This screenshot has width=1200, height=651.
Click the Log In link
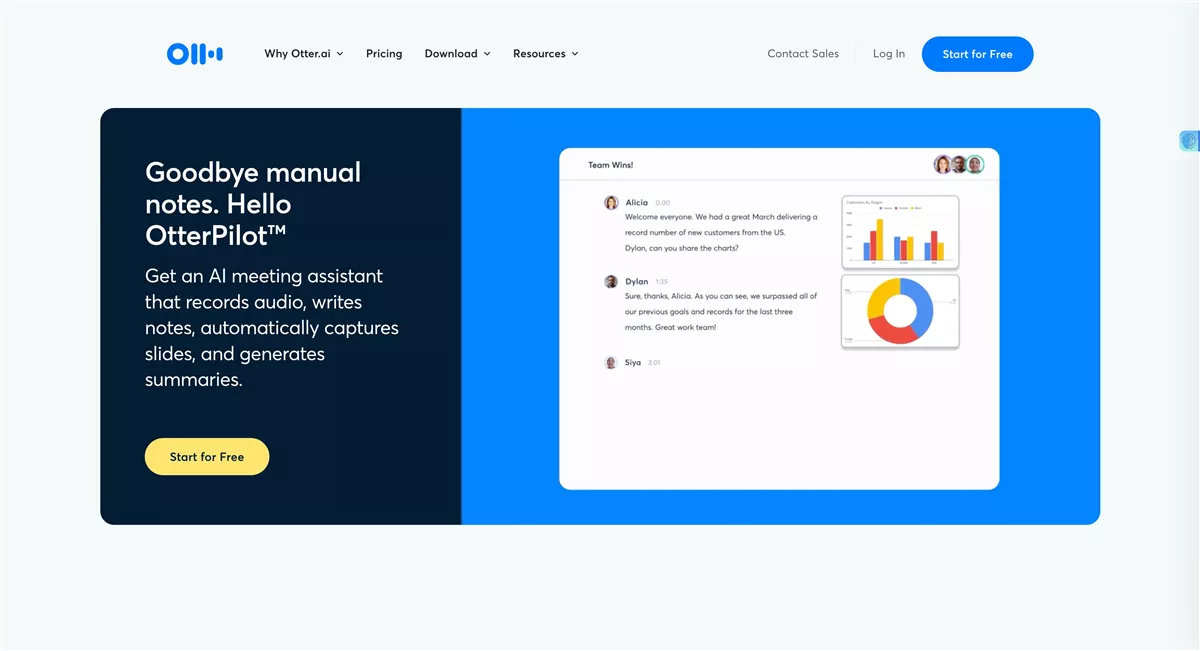pos(889,54)
